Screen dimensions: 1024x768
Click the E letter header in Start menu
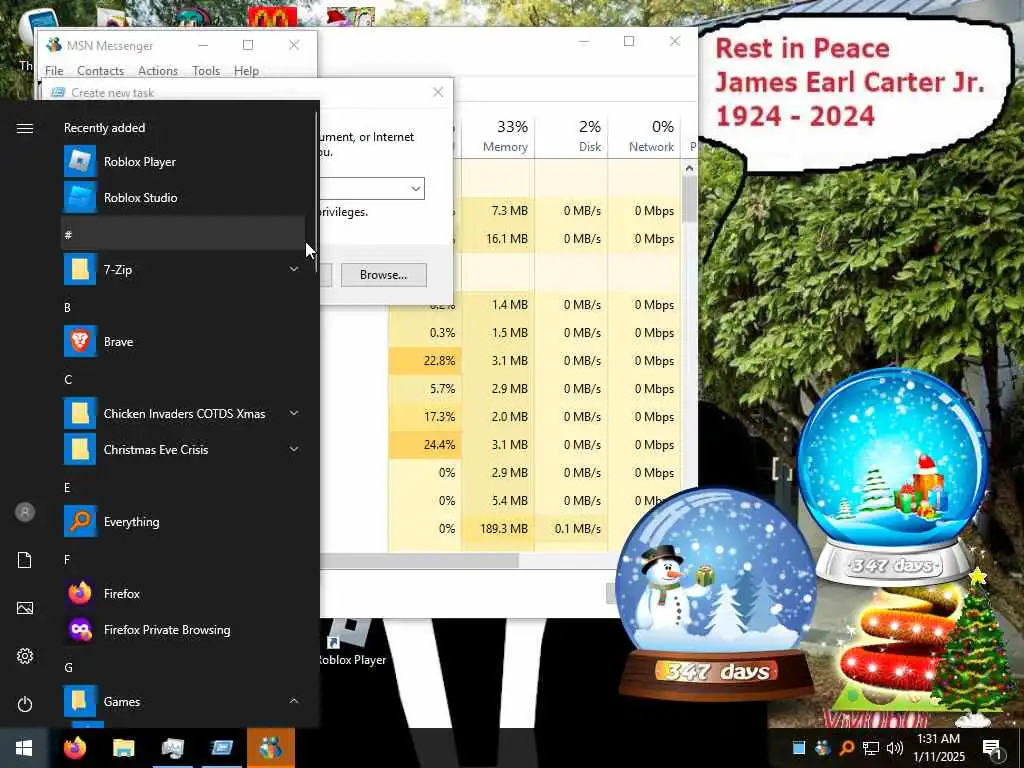click(67, 487)
